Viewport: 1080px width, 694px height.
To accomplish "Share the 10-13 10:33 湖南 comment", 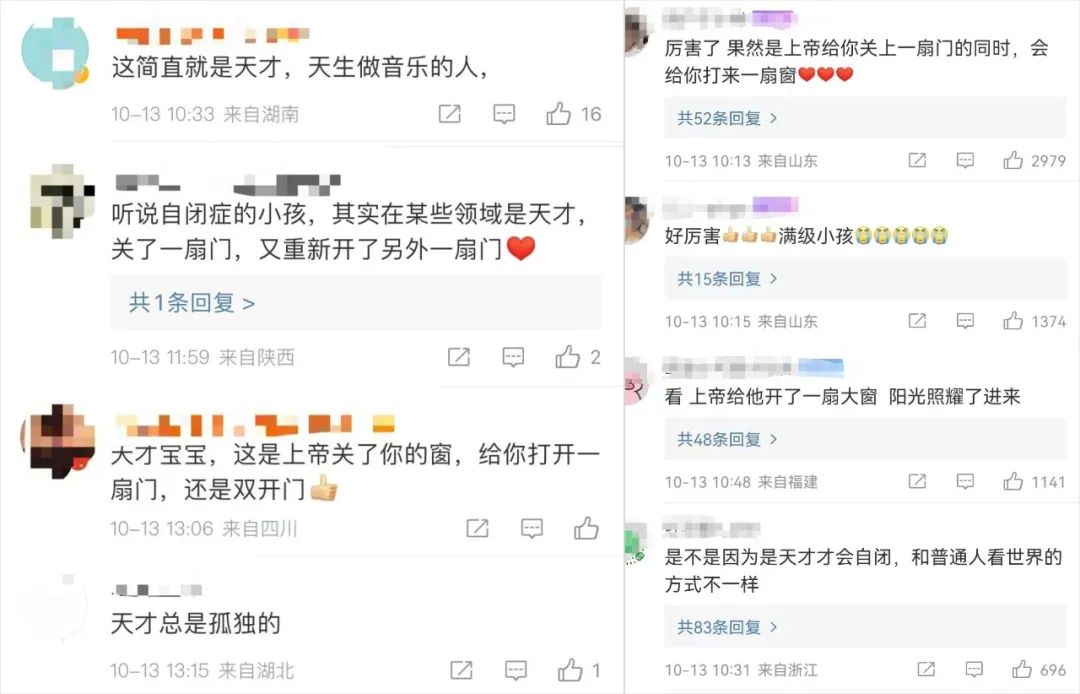I will [x=450, y=114].
